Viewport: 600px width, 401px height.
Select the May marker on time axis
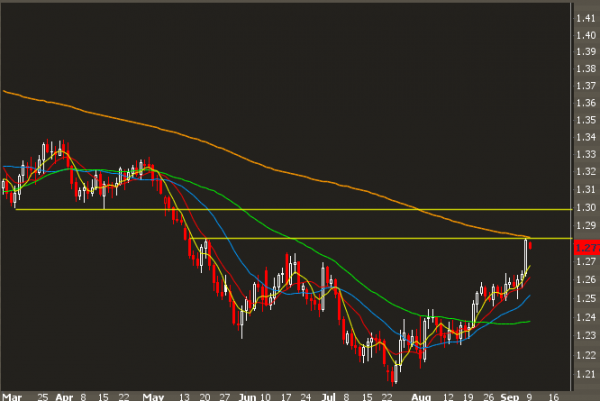151,394
